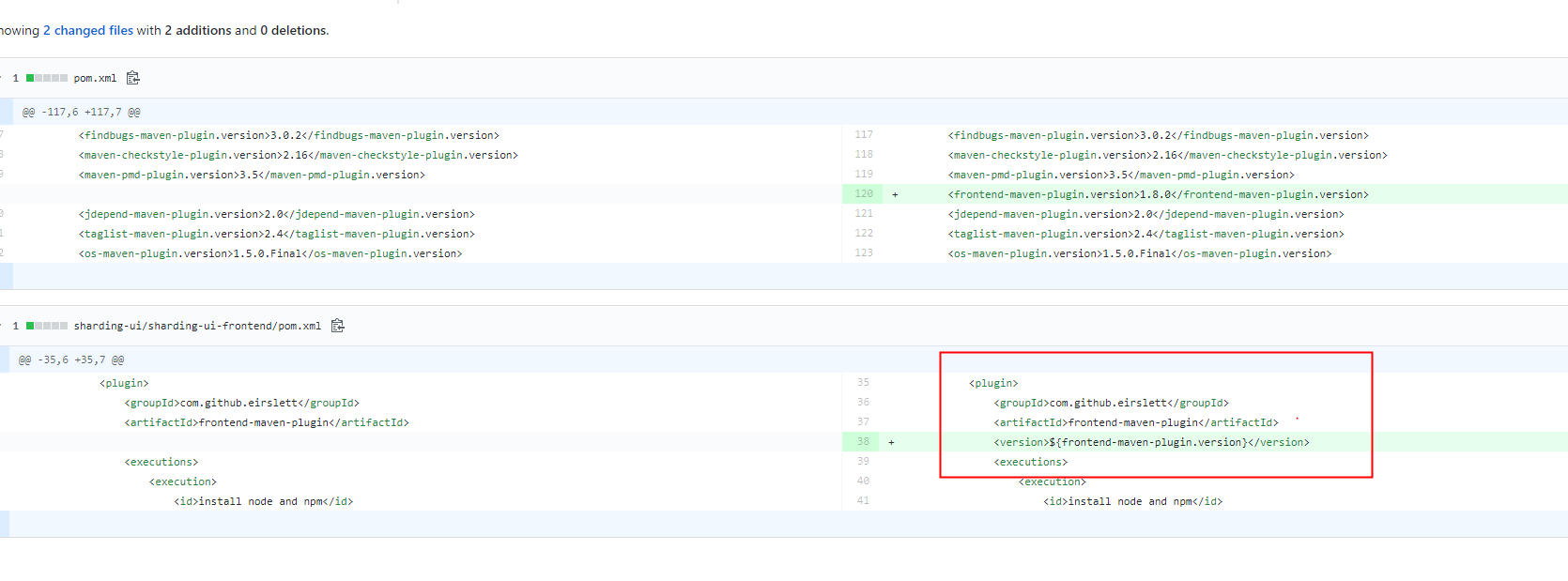Expand lines above hunk @@ -35,6 +35,7 @@
The height and width of the screenshot is (581, 1568).
point(5,359)
